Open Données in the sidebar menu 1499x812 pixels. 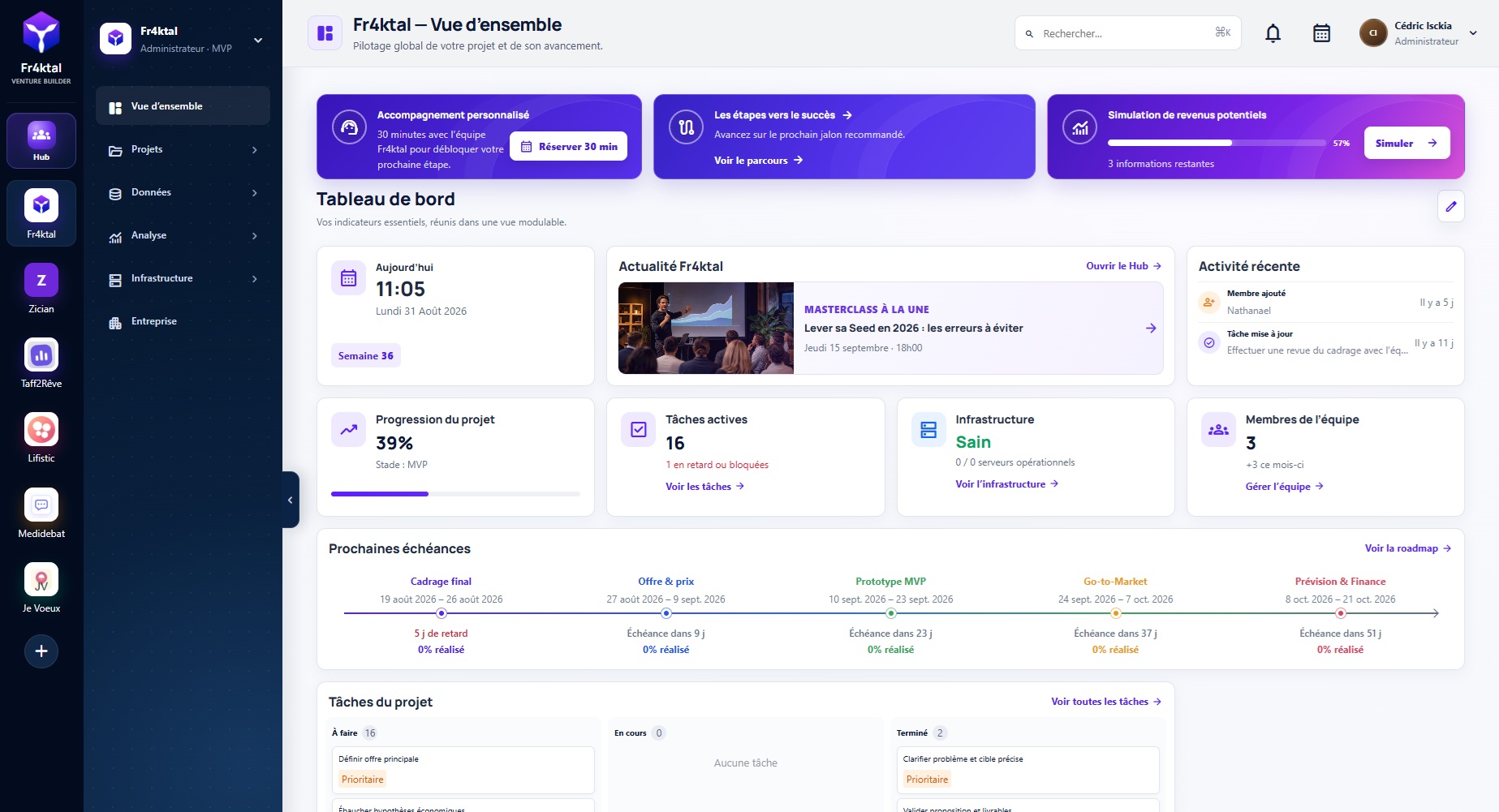[x=183, y=192]
